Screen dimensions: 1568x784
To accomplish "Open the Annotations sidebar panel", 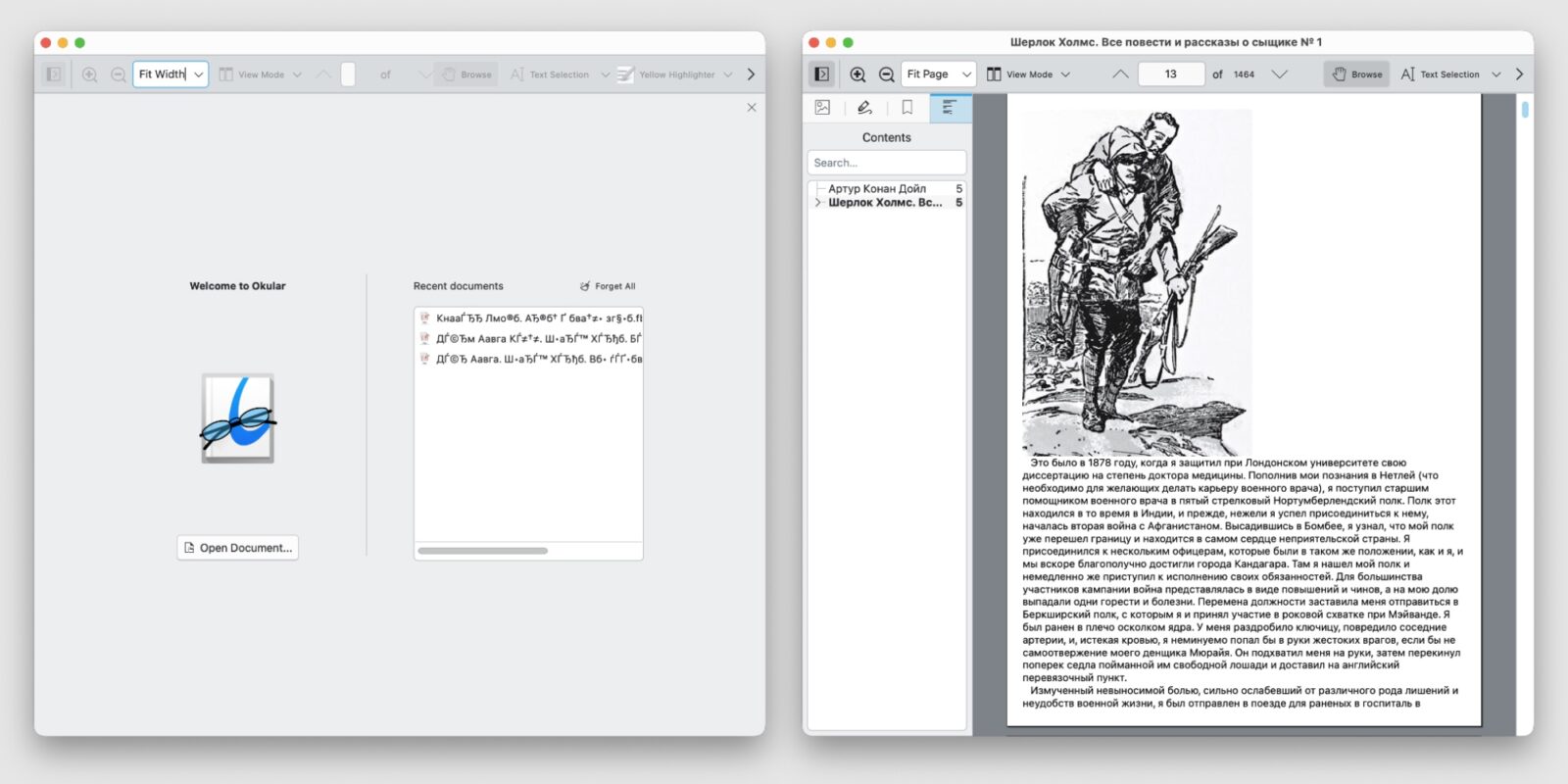I will 864,108.
